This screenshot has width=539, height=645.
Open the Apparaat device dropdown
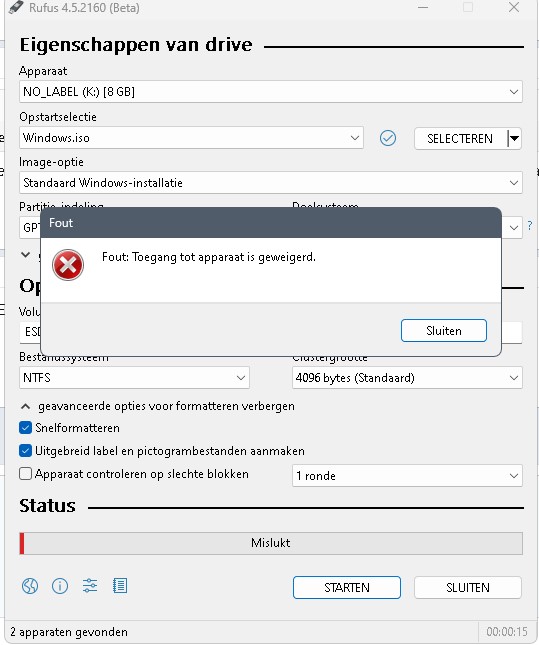(271, 92)
